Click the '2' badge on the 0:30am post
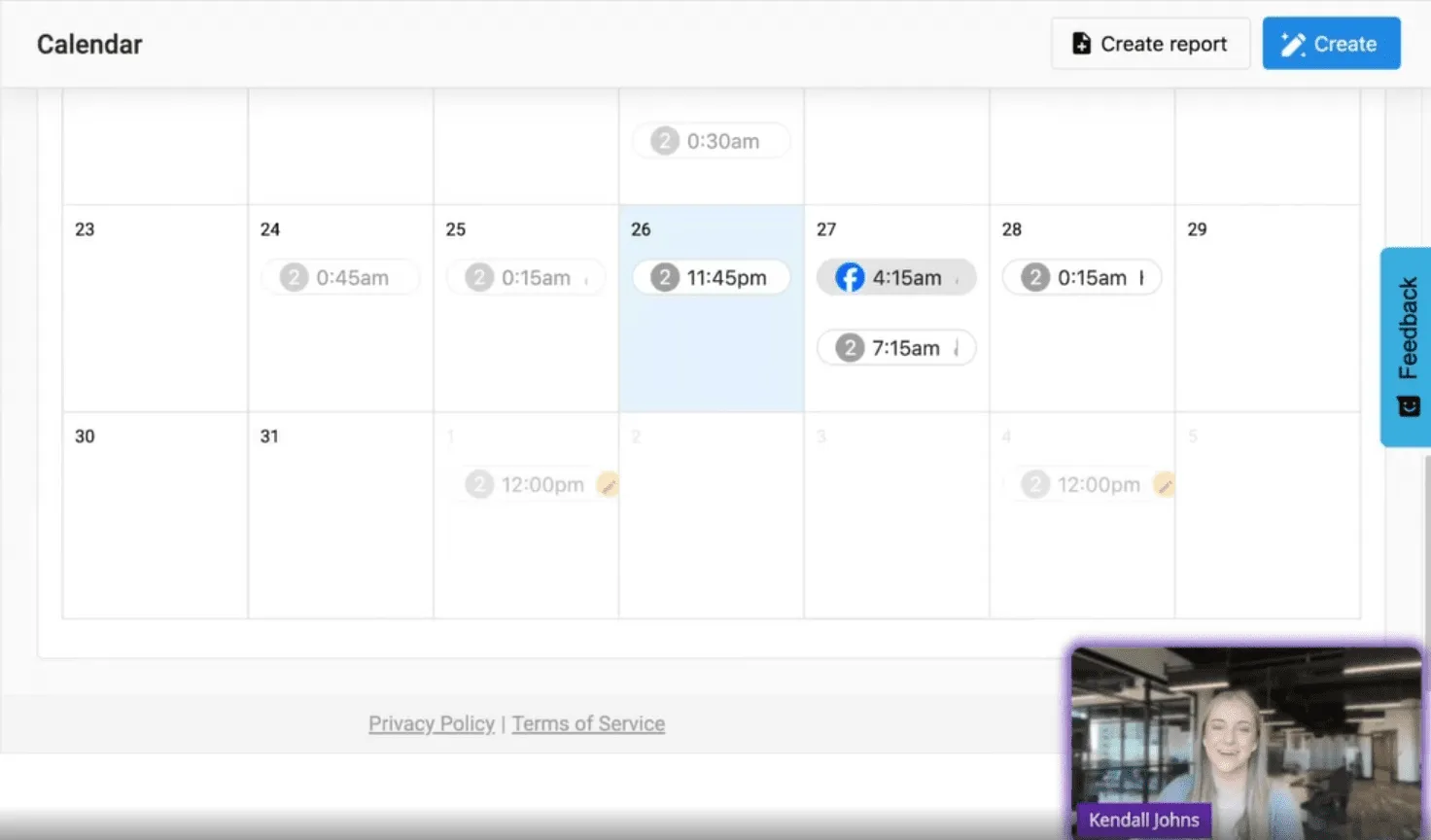The height and width of the screenshot is (840, 1431). click(665, 140)
